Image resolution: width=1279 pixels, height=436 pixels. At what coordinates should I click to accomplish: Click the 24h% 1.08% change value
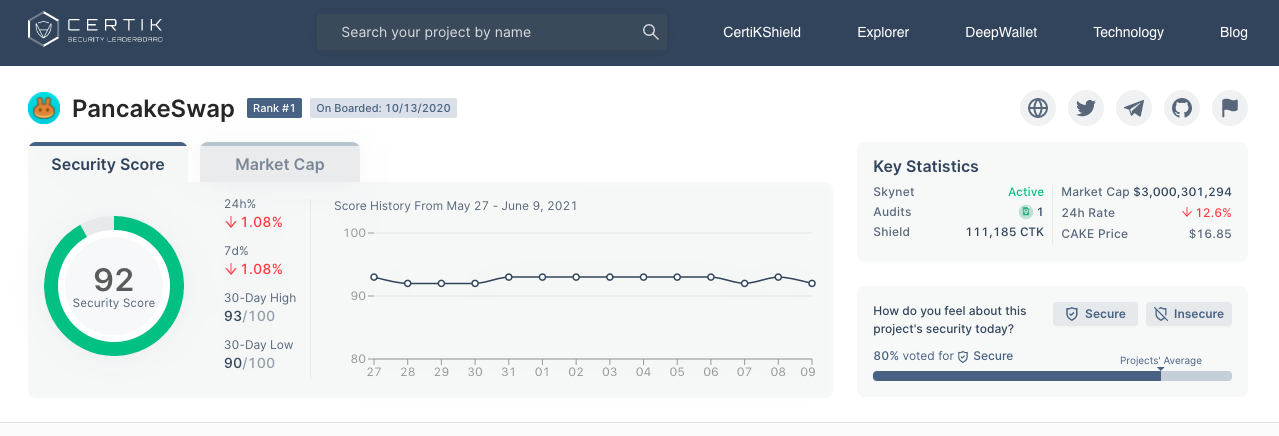[253, 222]
